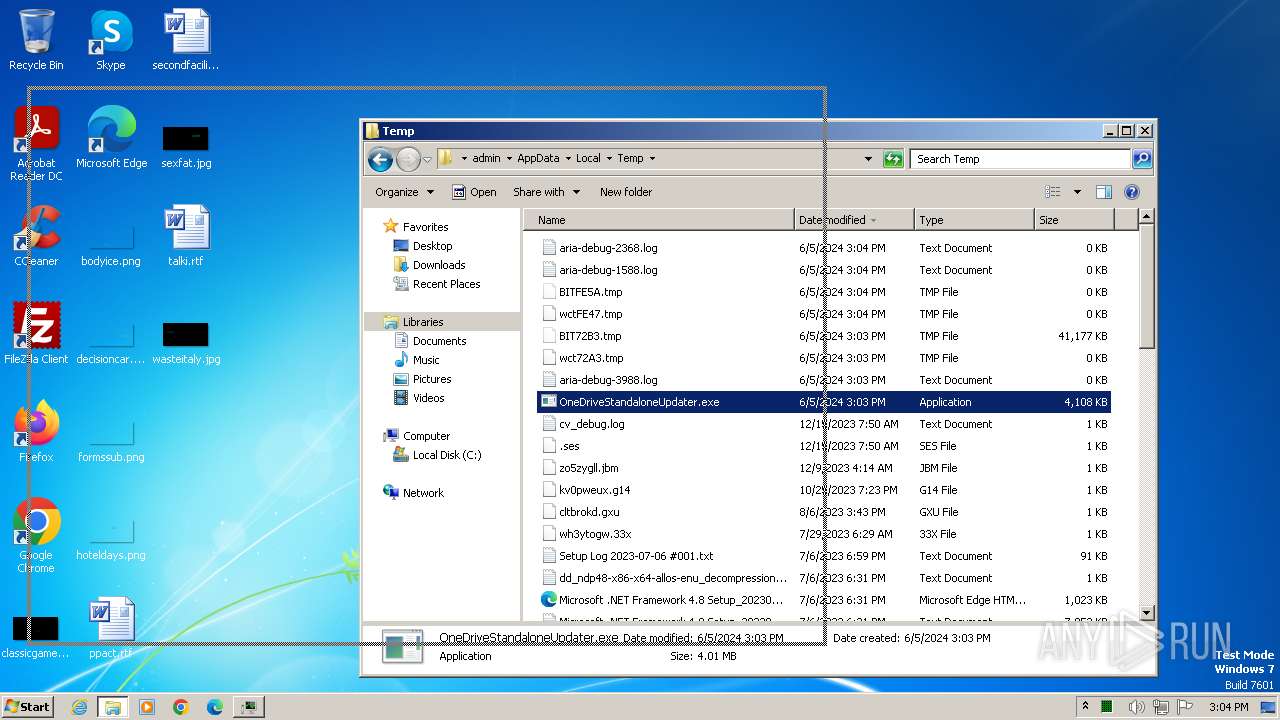Image resolution: width=1280 pixels, height=720 pixels.
Task: Click the Search Temp input field
Action: [x=1020, y=159]
